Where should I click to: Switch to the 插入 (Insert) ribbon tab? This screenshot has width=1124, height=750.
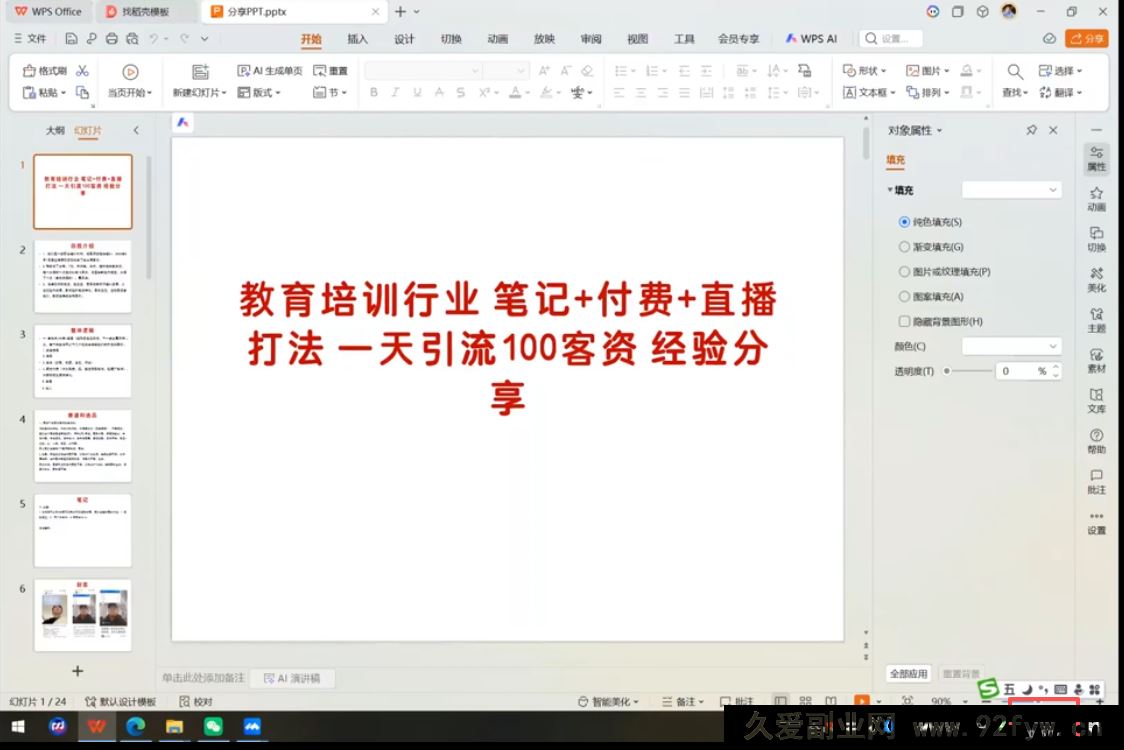point(357,39)
